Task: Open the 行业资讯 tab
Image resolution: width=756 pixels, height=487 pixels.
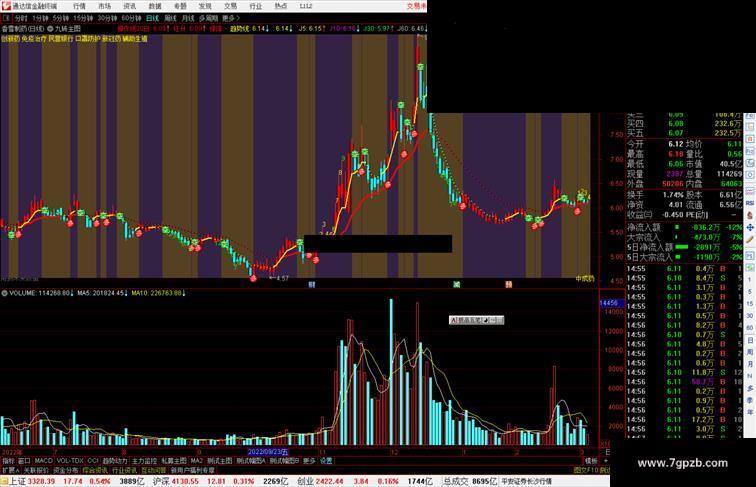Action: [124, 470]
